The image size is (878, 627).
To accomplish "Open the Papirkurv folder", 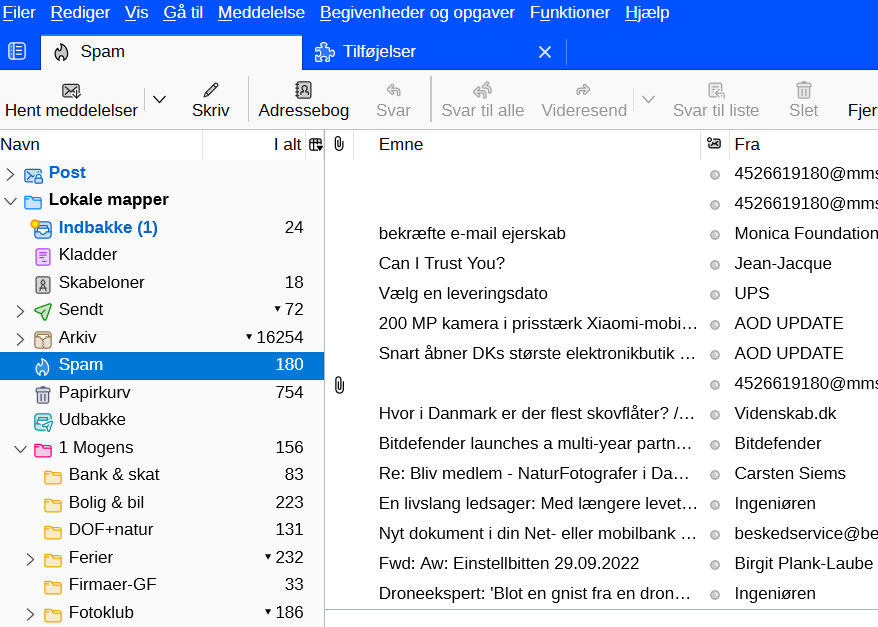I will (162, 392).
